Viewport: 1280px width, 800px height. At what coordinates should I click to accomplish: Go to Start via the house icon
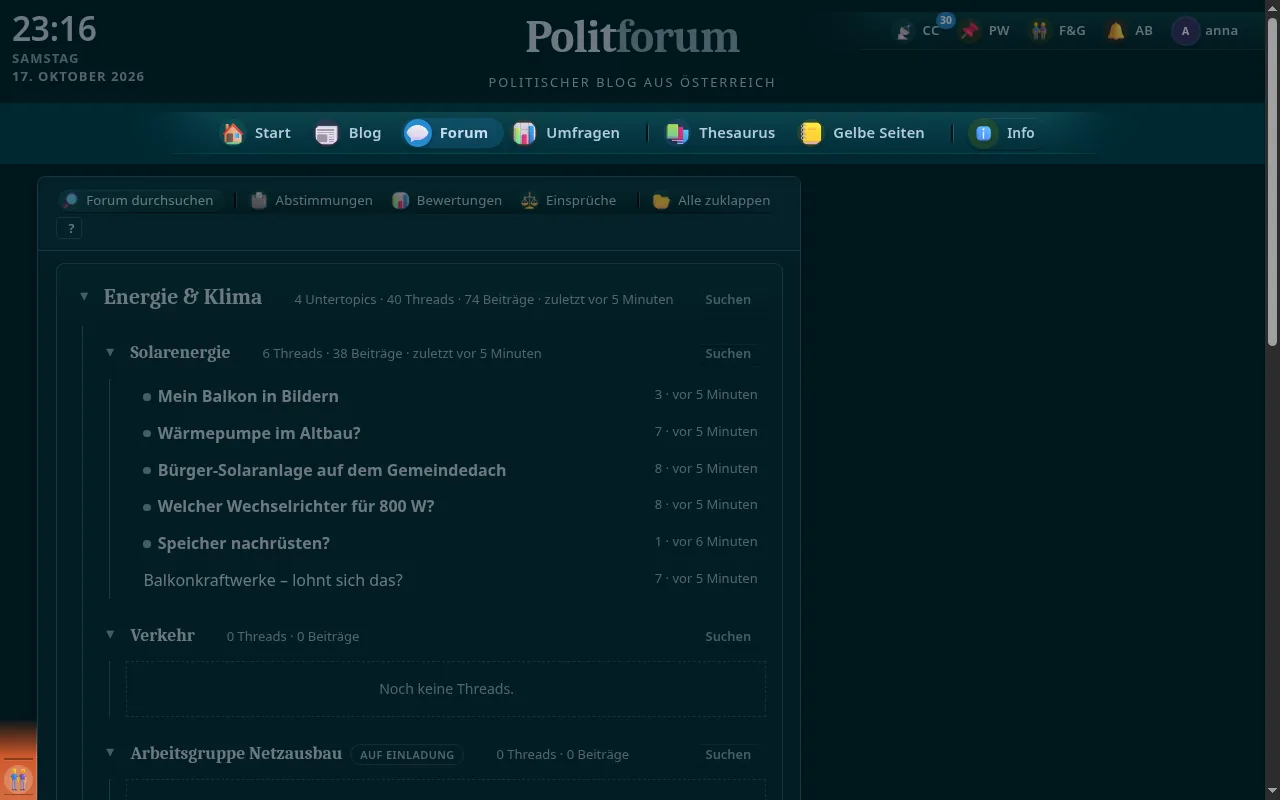(x=233, y=133)
